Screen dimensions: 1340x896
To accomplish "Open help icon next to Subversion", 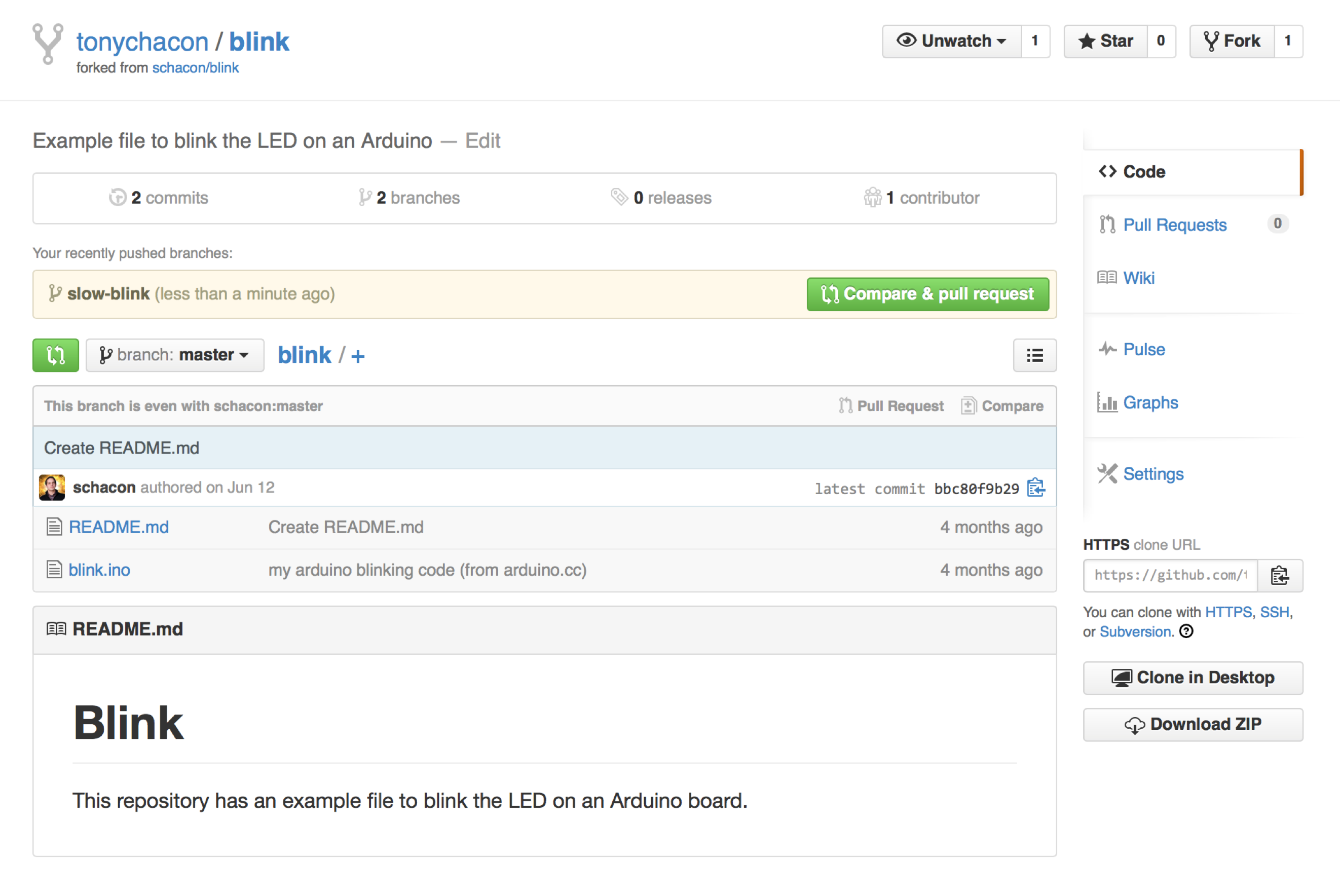I will click(1186, 631).
